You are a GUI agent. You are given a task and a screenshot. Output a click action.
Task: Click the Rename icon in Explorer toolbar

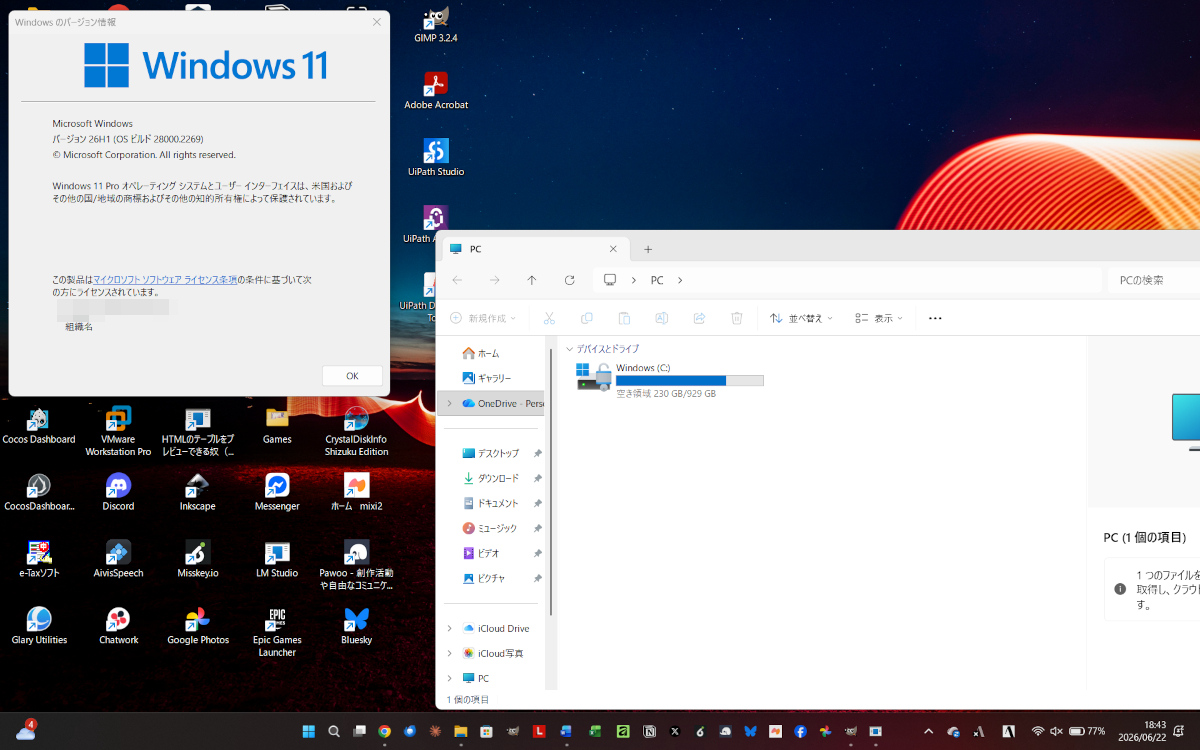pyautogui.click(x=661, y=318)
